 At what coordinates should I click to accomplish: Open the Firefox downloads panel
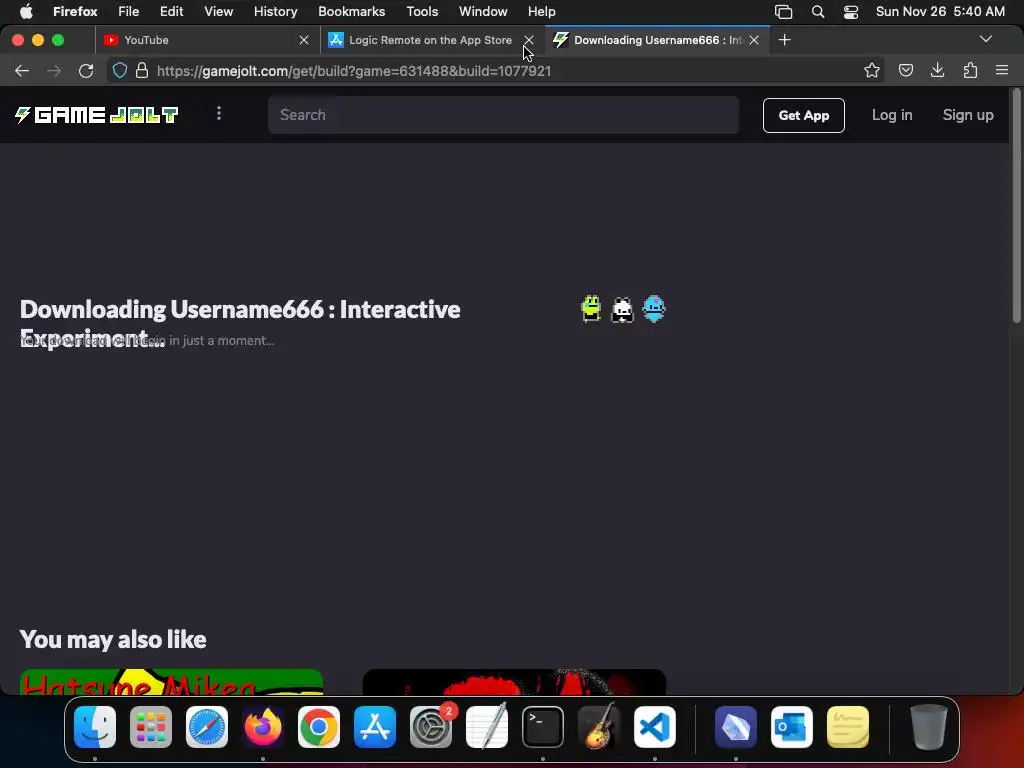(937, 70)
